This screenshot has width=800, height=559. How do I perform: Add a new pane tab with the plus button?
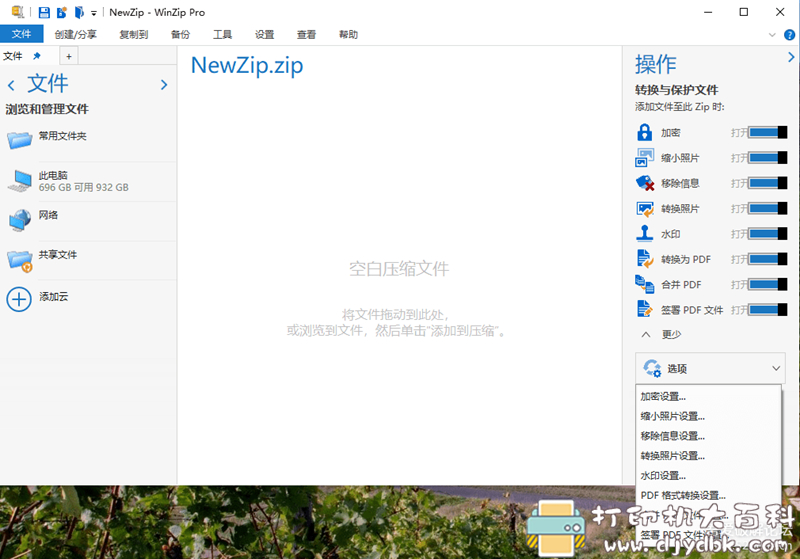(x=69, y=56)
